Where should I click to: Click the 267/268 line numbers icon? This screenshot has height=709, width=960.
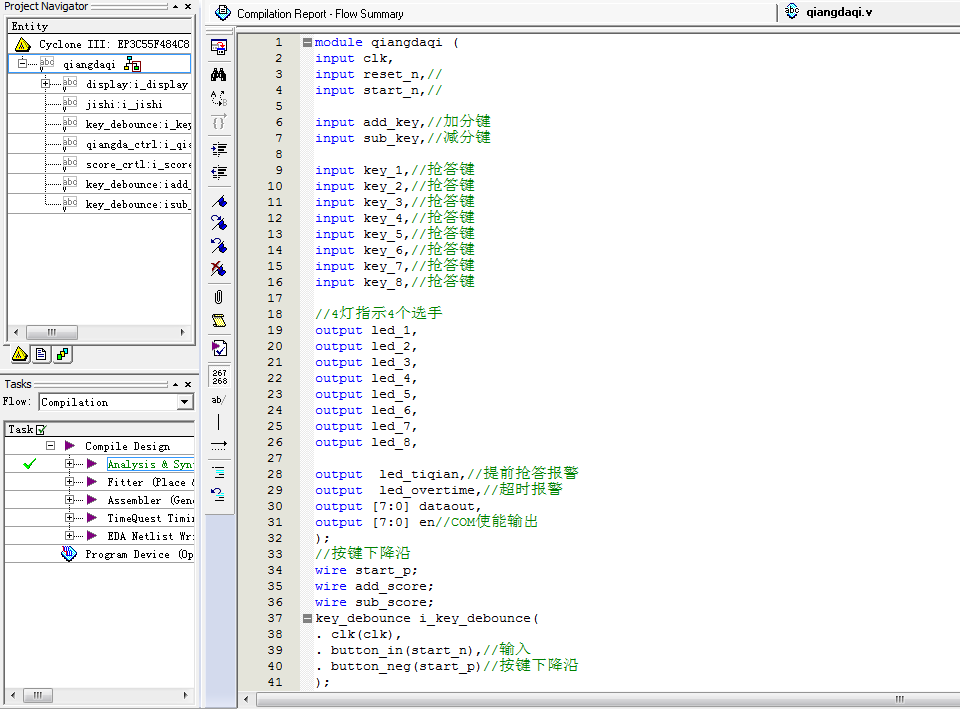click(x=218, y=376)
